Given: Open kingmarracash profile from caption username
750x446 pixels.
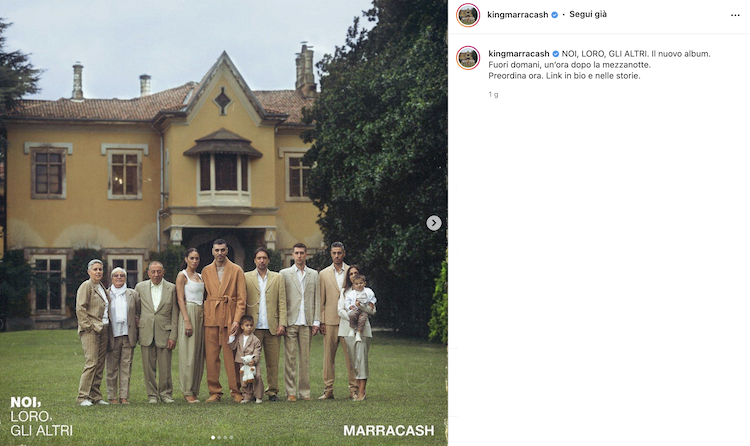Looking at the screenshot, I should click(x=518, y=54).
